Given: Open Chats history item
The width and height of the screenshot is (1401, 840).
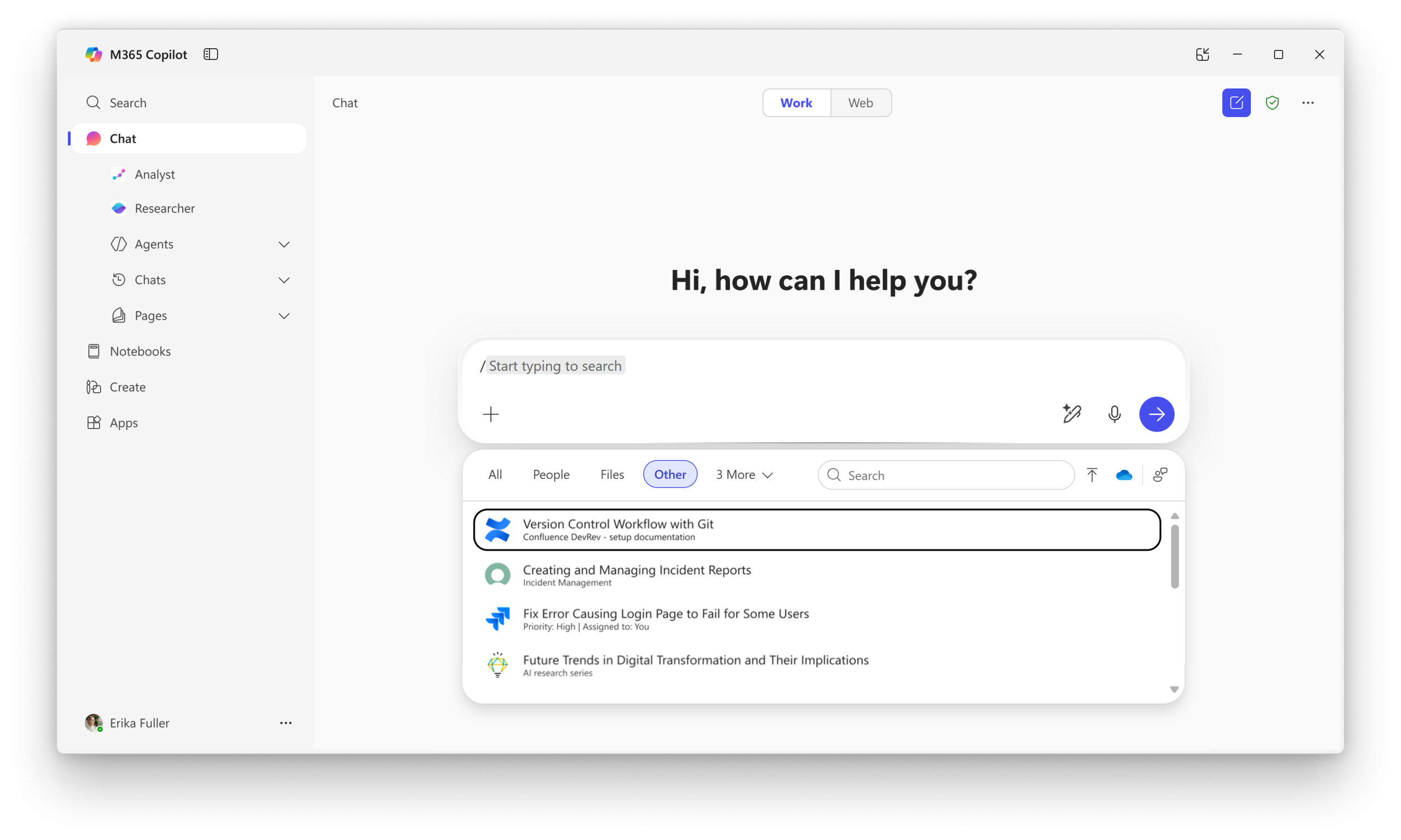Looking at the screenshot, I should 150,280.
